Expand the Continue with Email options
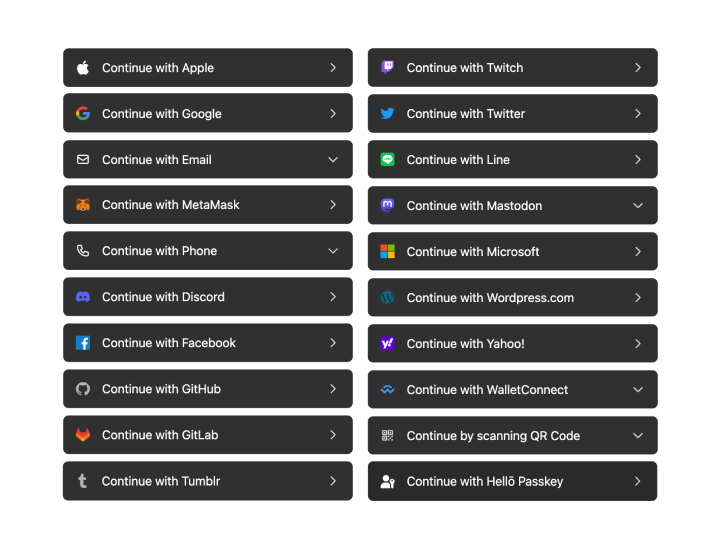Image resolution: width=721 pixels, height=549 pixels. pos(333,160)
